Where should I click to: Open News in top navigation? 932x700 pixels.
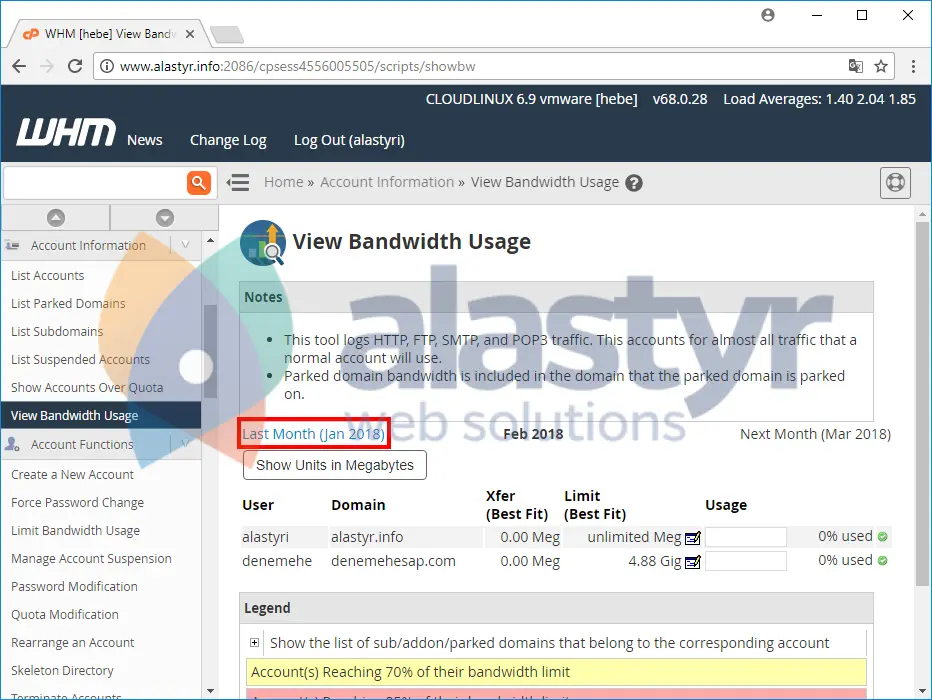click(144, 140)
